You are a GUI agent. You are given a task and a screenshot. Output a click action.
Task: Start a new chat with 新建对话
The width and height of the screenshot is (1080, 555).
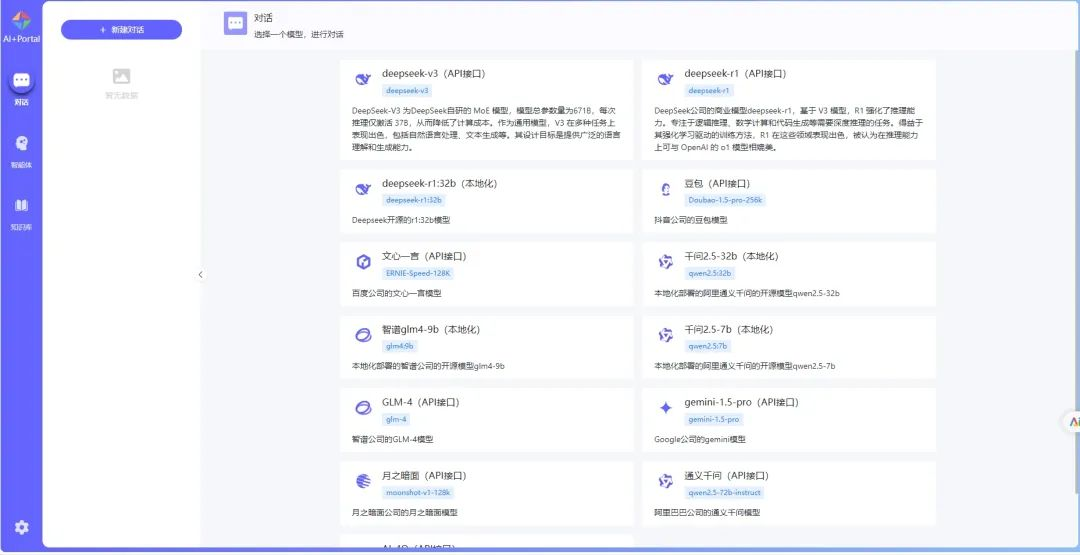coord(121,30)
